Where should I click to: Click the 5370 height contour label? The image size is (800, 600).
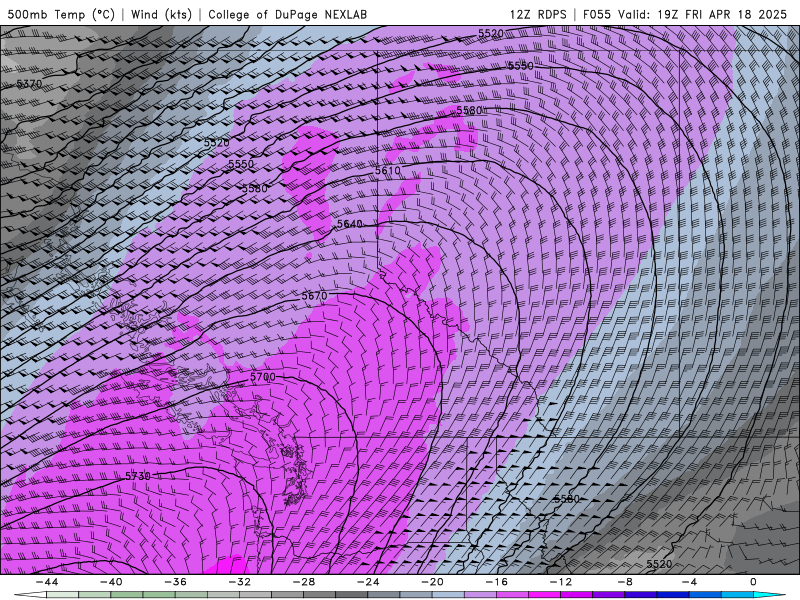(x=30, y=83)
